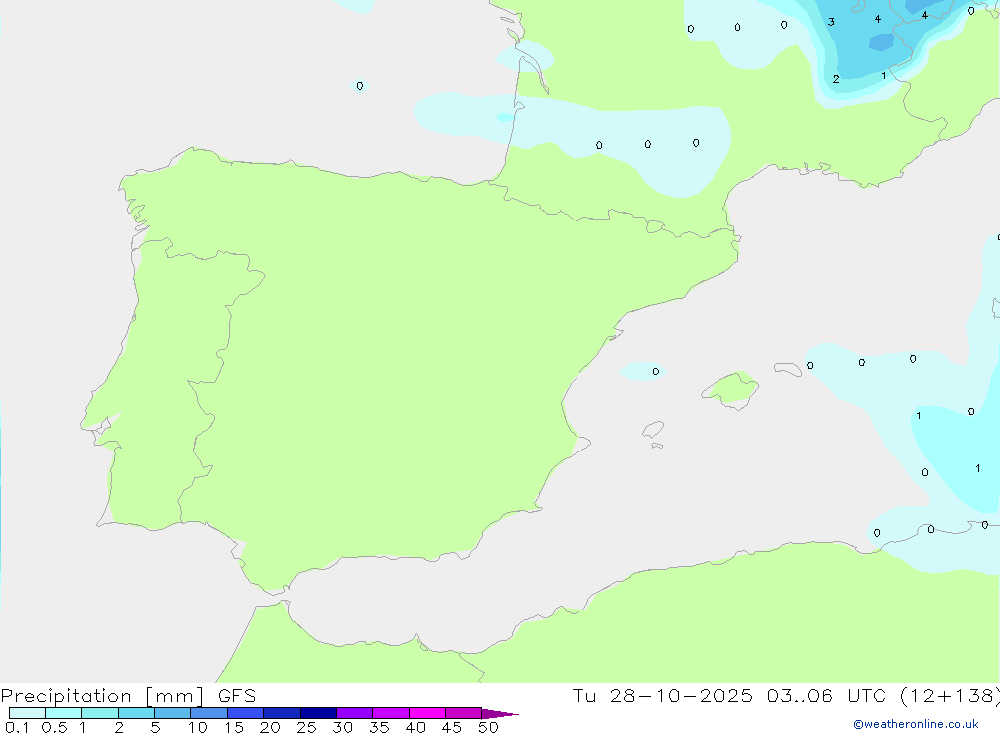
Task: Click the '3' precipitation value over France
Action: (831, 22)
